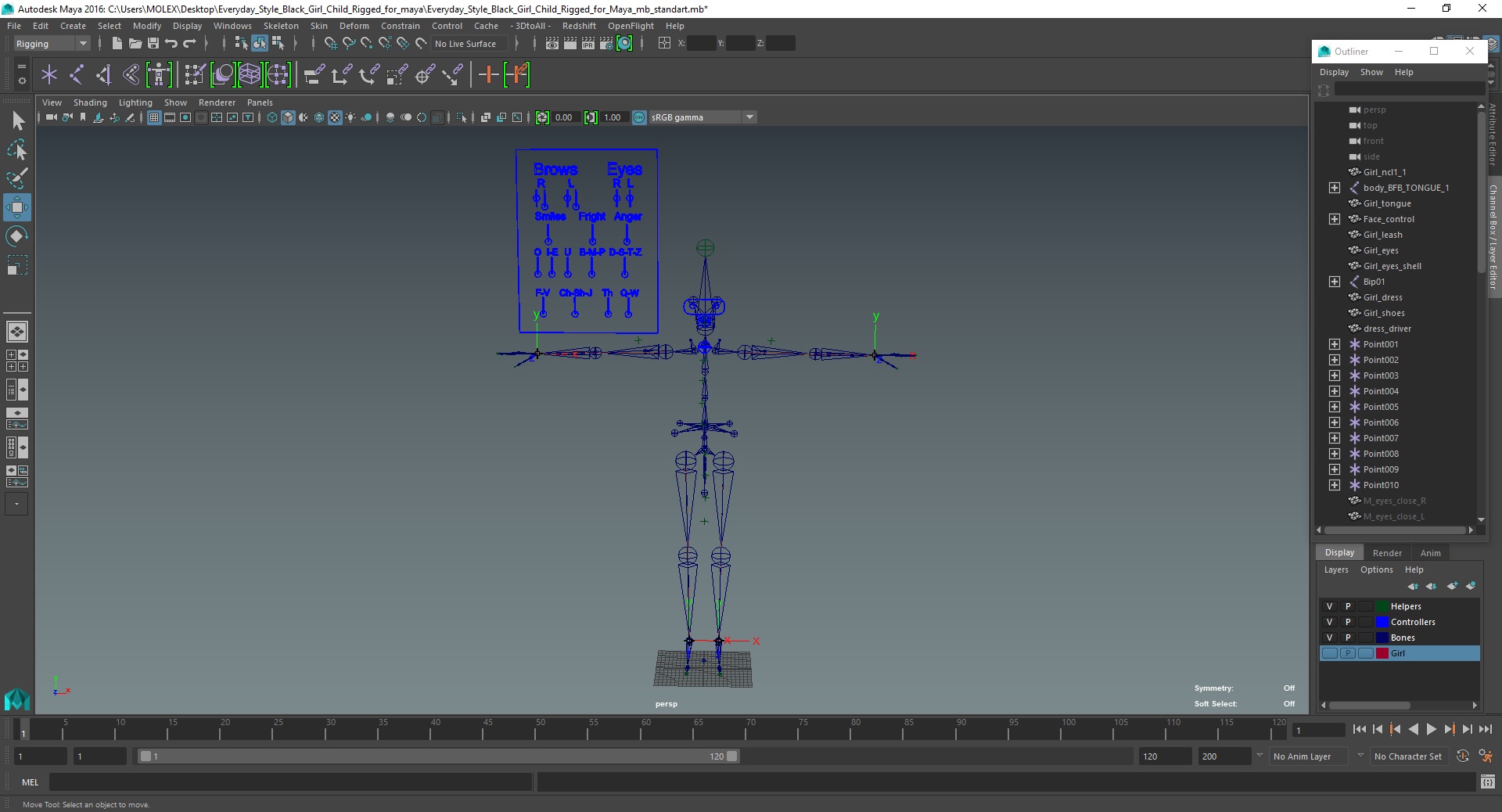
Task: Open the HumanIK character icon on the shelf
Action: coord(159,75)
